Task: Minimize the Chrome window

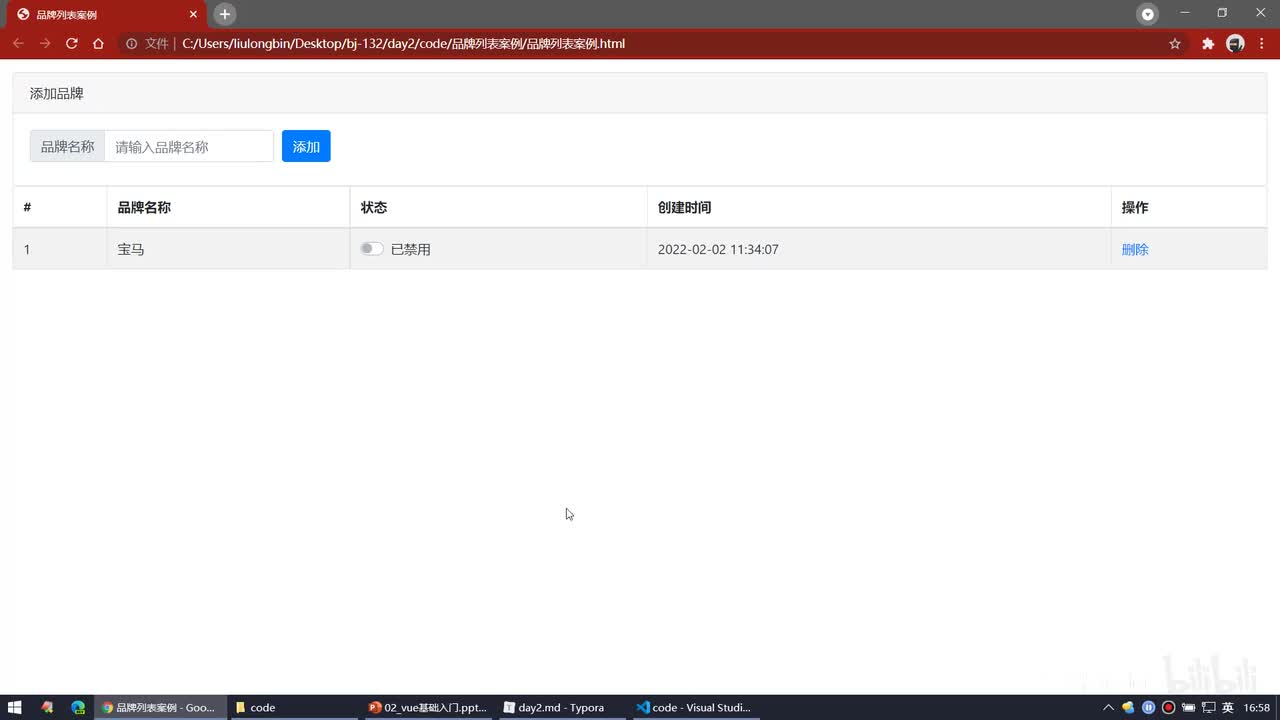Action: 1185,13
